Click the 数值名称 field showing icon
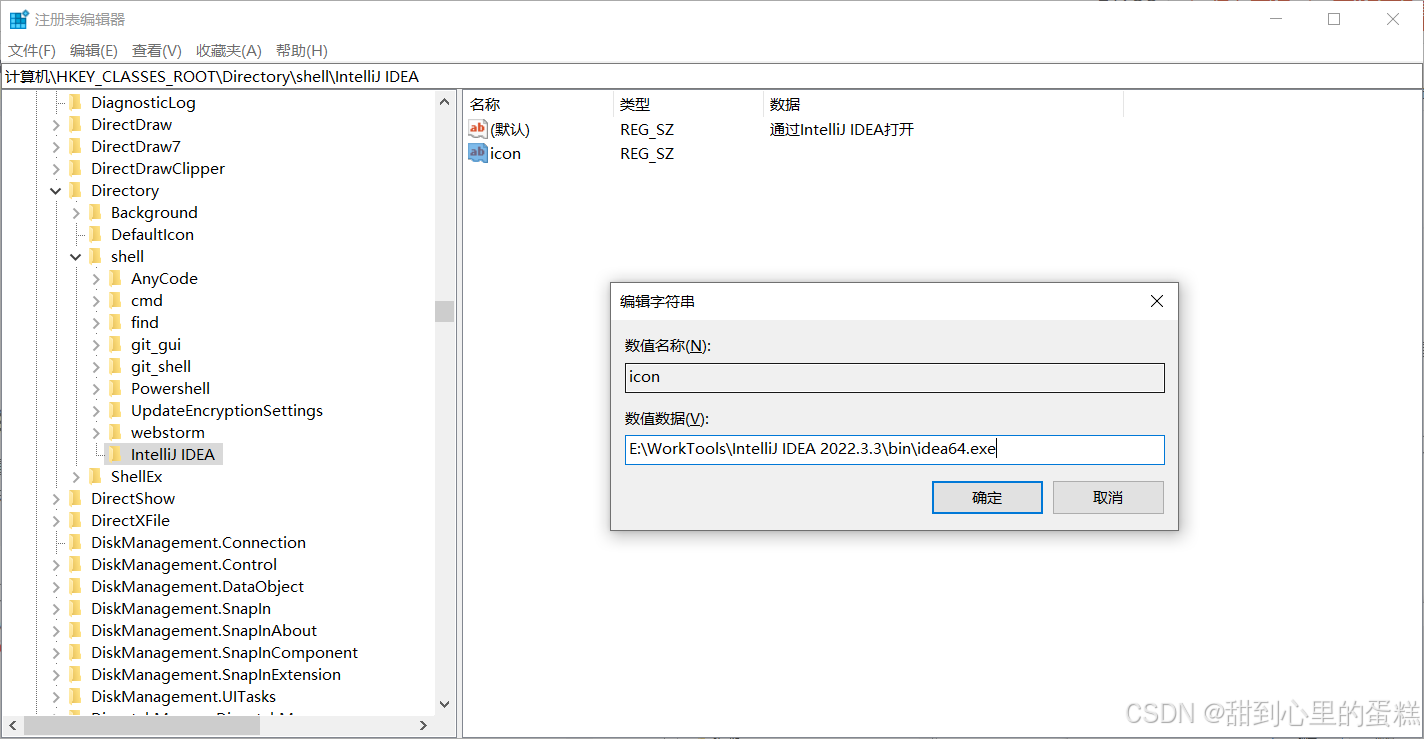 pyautogui.click(x=895, y=377)
